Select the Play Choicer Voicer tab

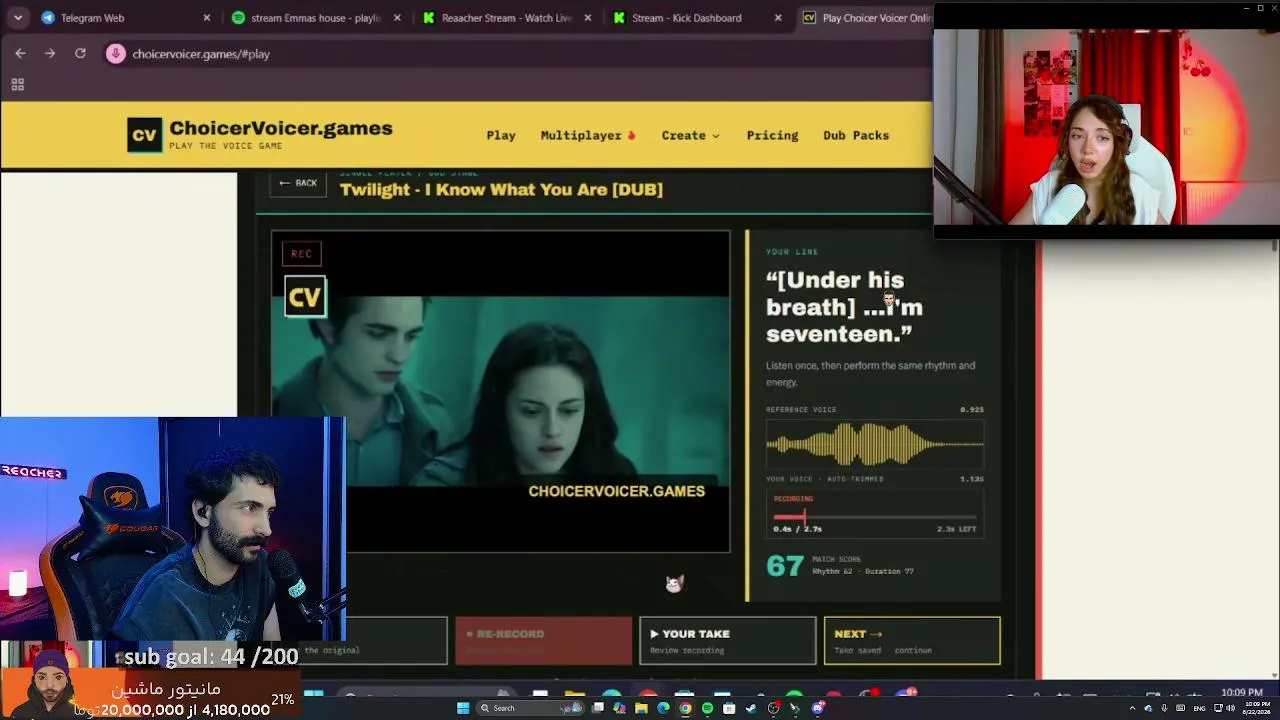(866, 18)
